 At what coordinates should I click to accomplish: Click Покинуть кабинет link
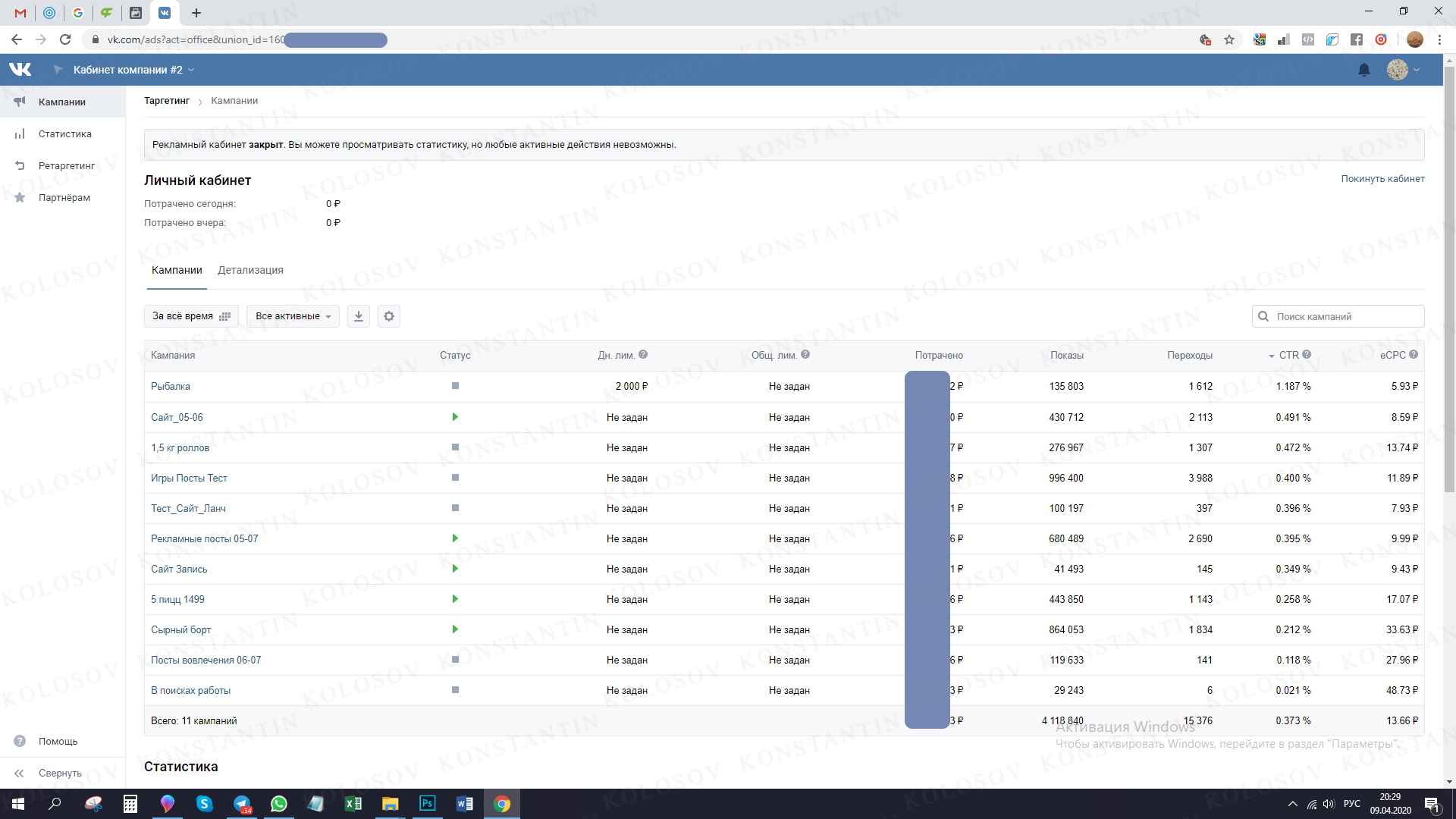tap(1382, 179)
